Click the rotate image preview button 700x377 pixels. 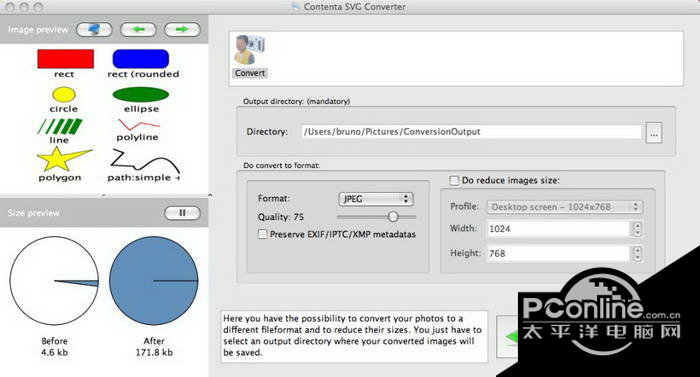pyautogui.click(x=94, y=29)
